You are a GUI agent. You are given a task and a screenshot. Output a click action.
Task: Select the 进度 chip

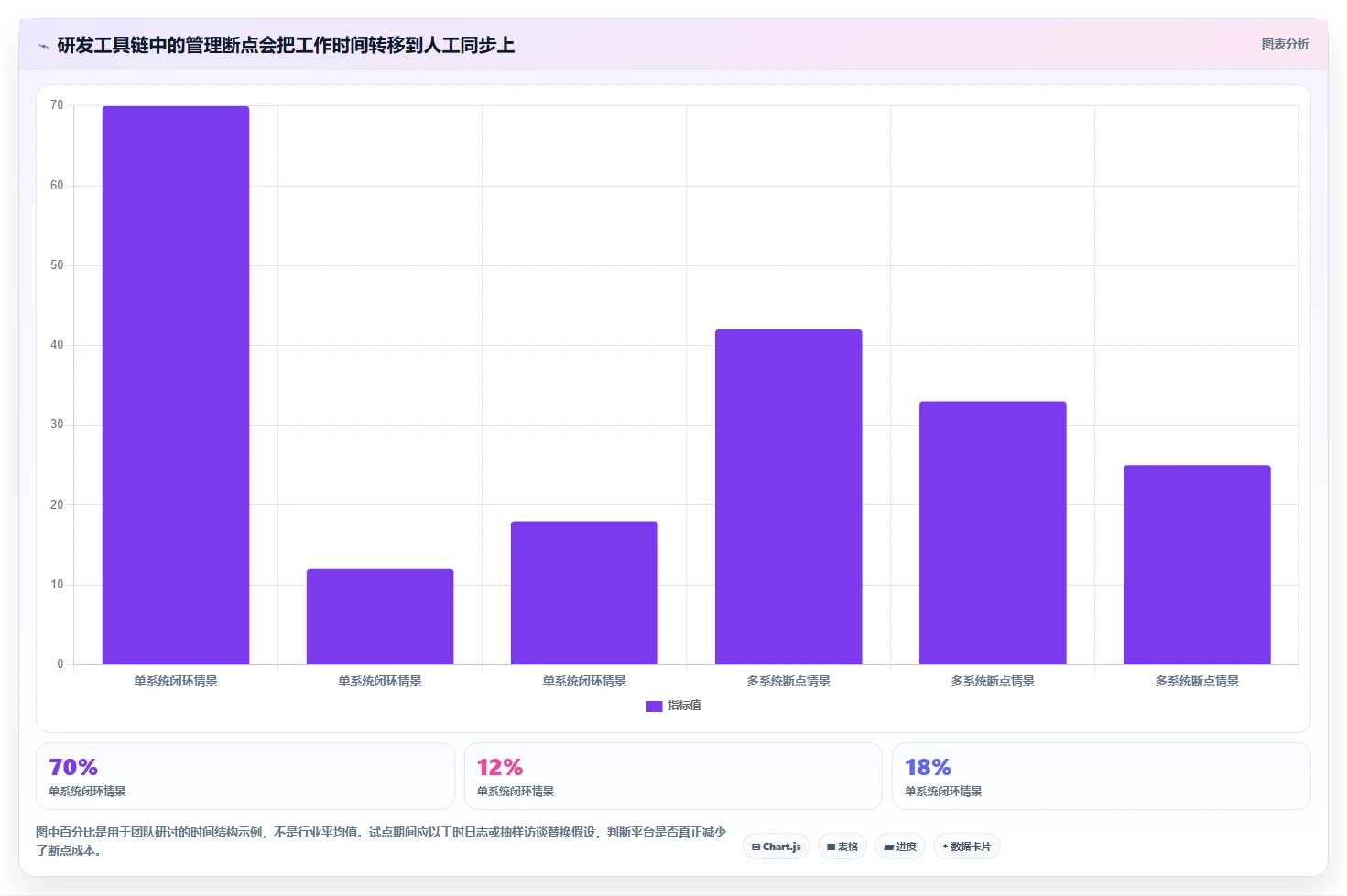tap(900, 847)
